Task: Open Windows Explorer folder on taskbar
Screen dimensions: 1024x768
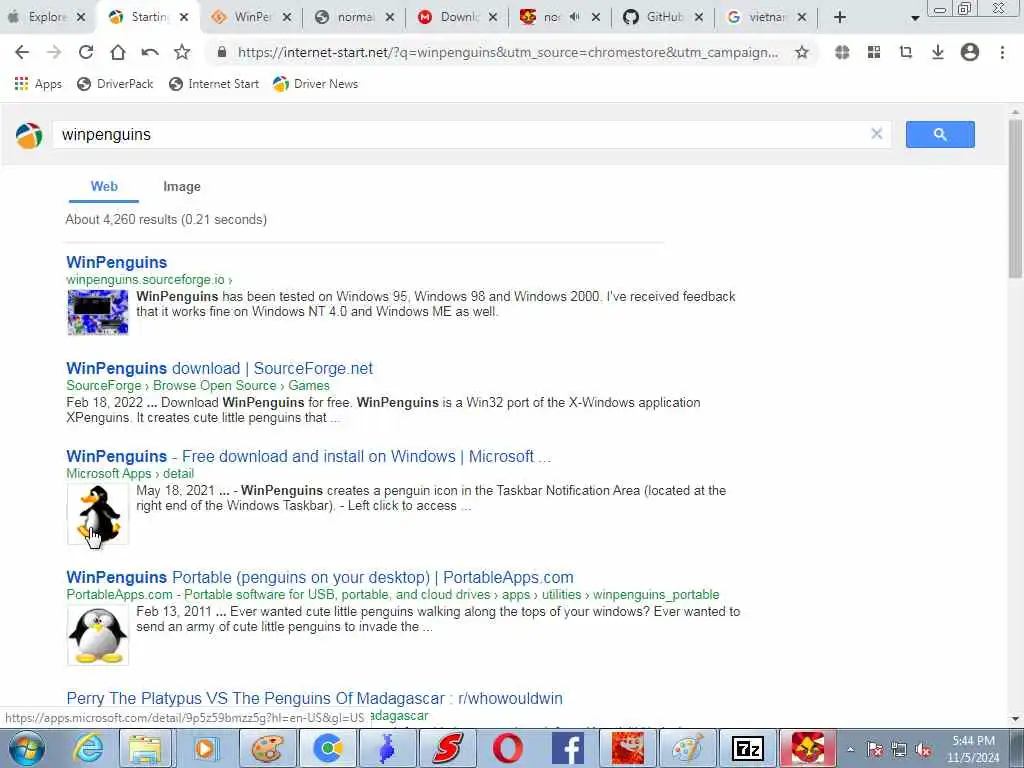Action: (x=145, y=748)
